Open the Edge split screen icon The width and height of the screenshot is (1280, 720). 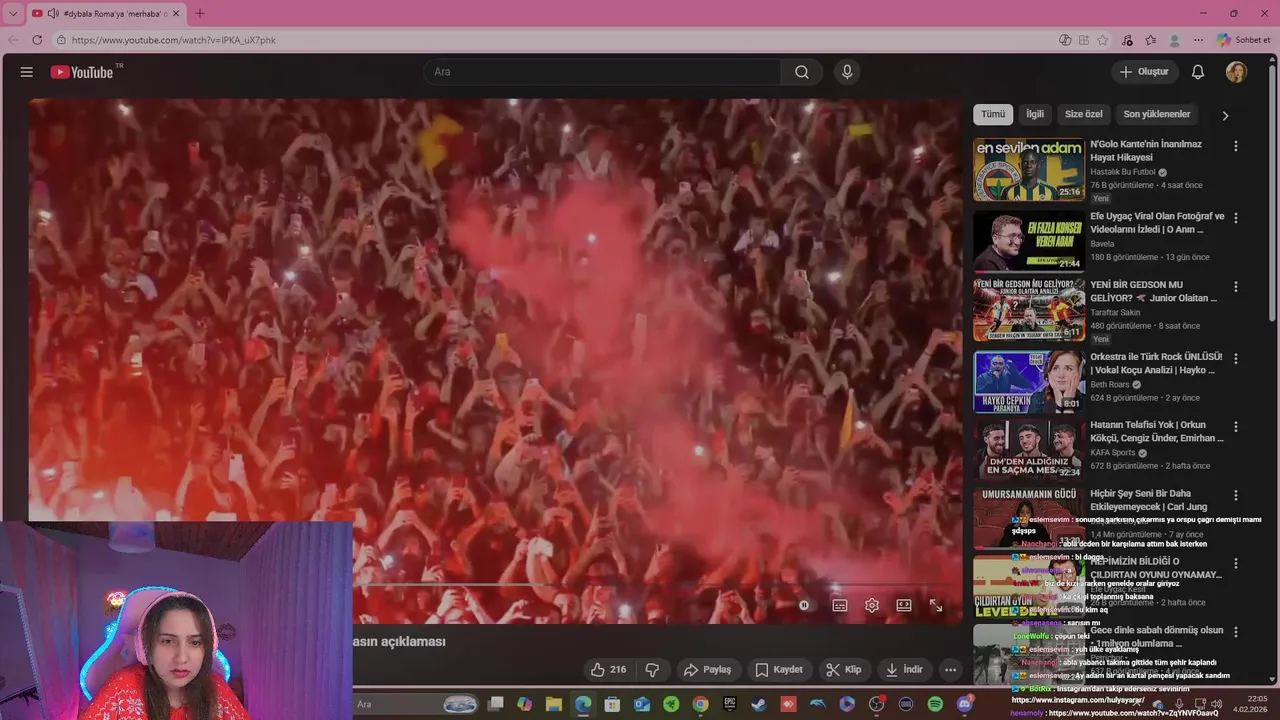1084,40
